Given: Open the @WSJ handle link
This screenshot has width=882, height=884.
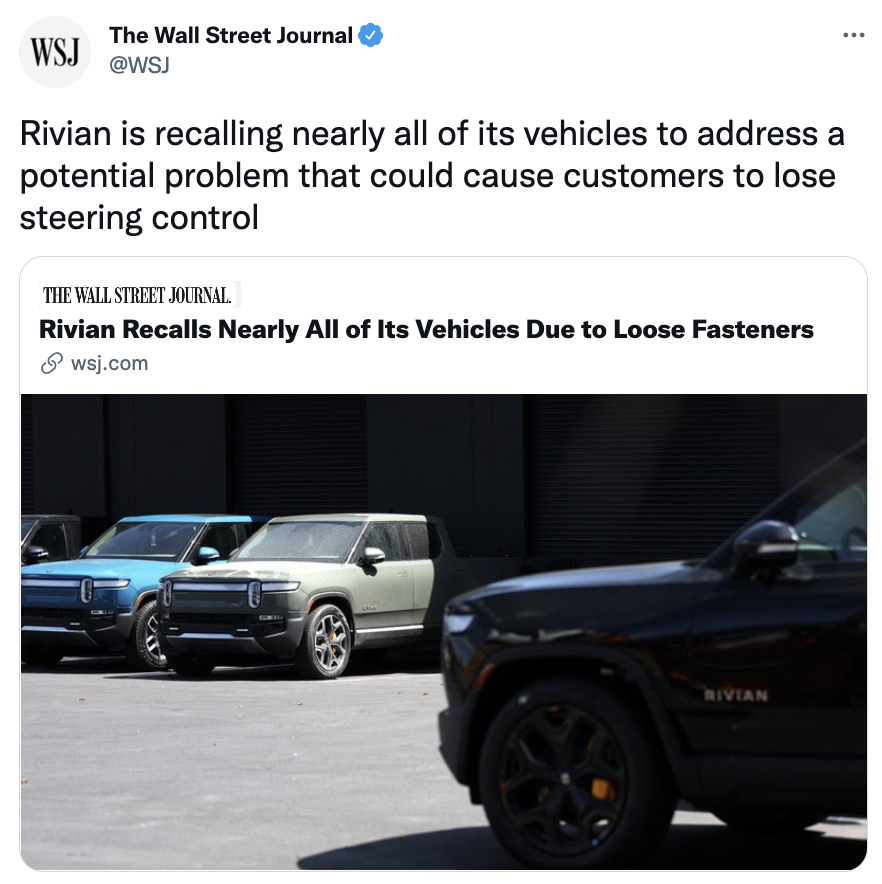Looking at the screenshot, I should coord(139,65).
